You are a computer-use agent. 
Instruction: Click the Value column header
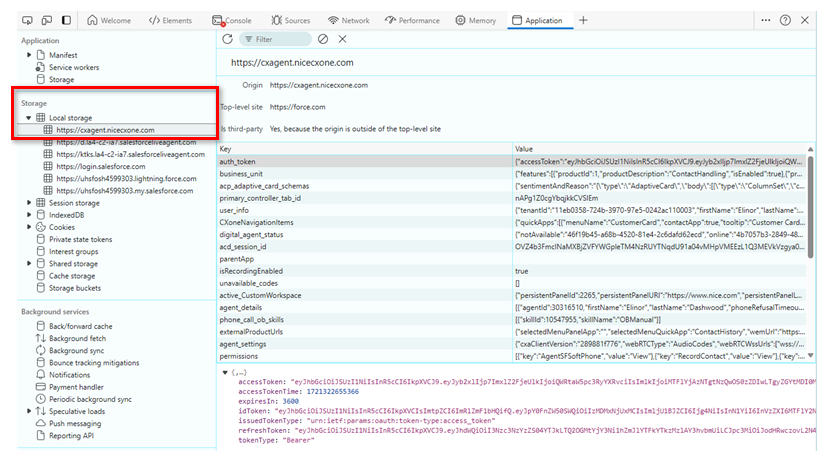659,149
